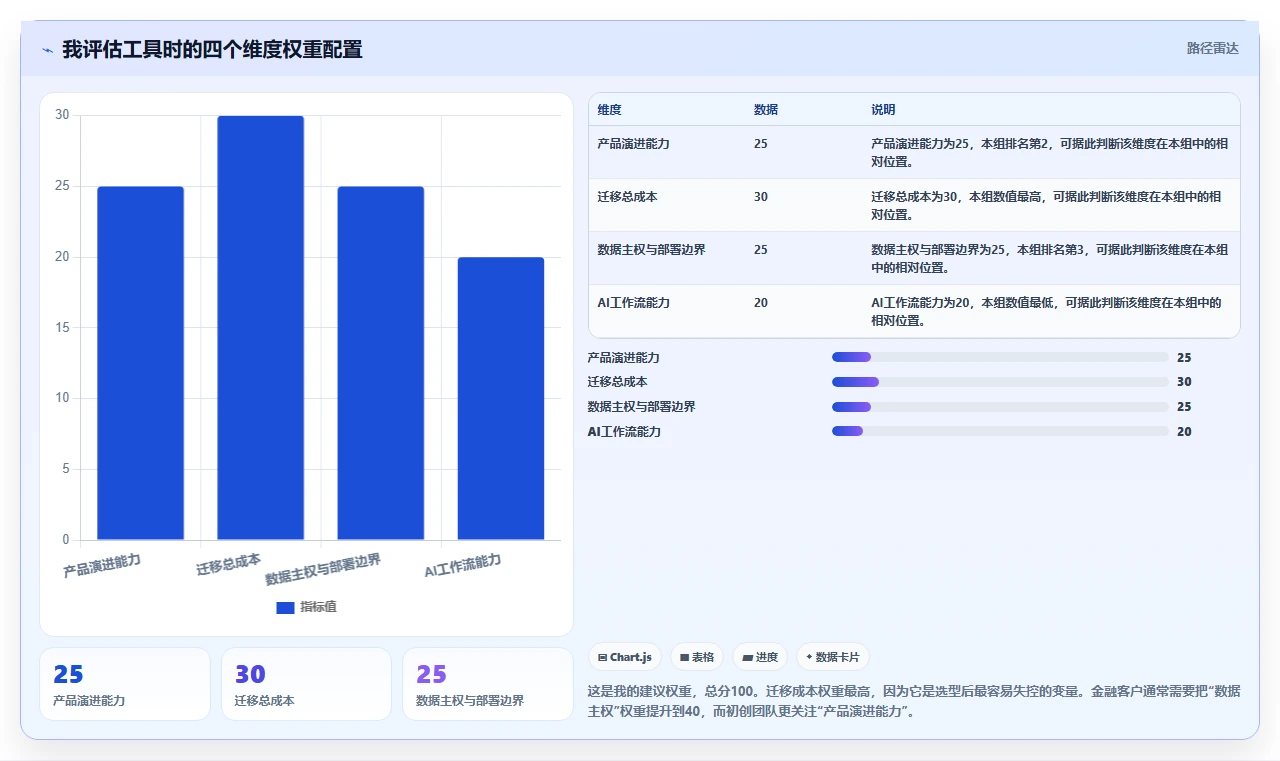
Task: Click the AI工作流能力 label in progress list
Action: click(624, 432)
